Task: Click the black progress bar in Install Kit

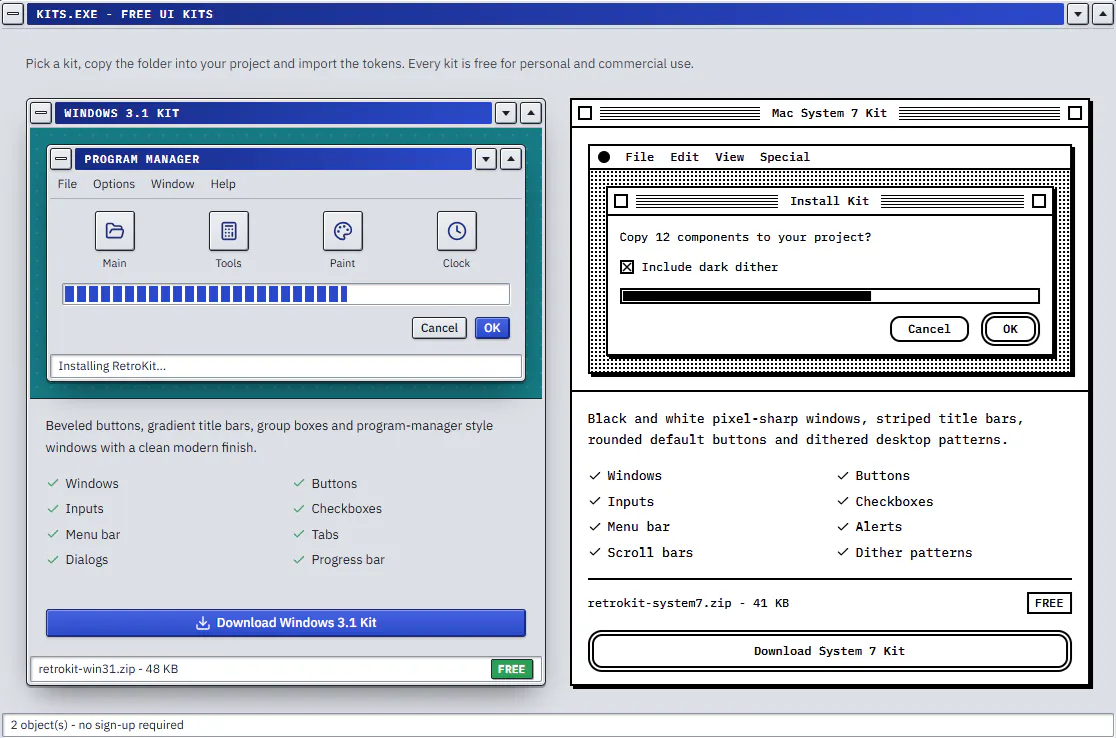Action: click(x=830, y=296)
